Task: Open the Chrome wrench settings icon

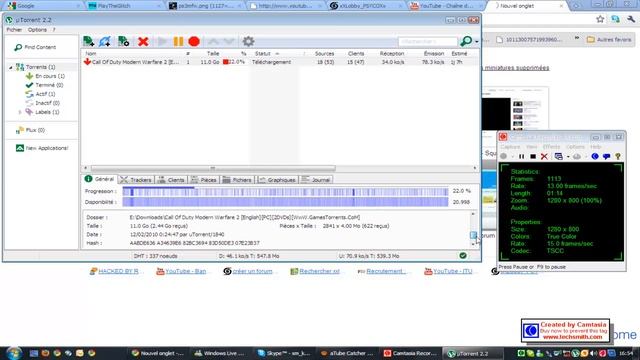Action: tap(631, 19)
